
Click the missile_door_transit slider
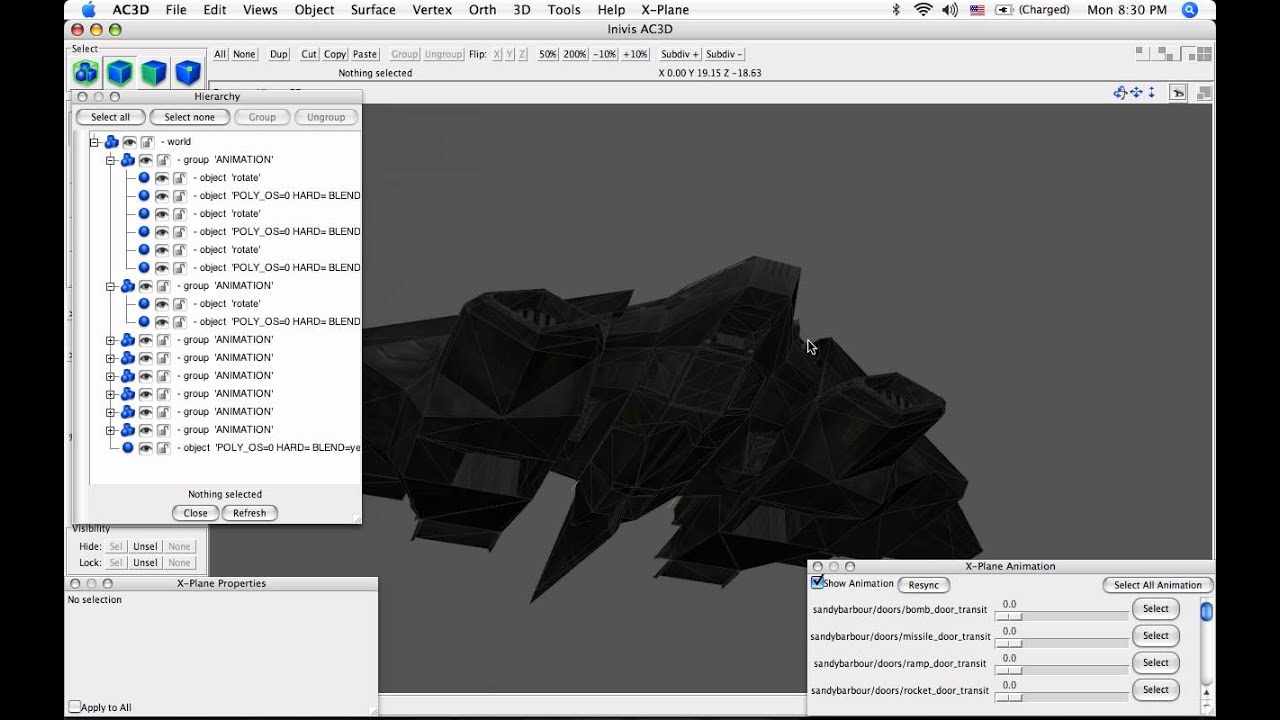1064,643
